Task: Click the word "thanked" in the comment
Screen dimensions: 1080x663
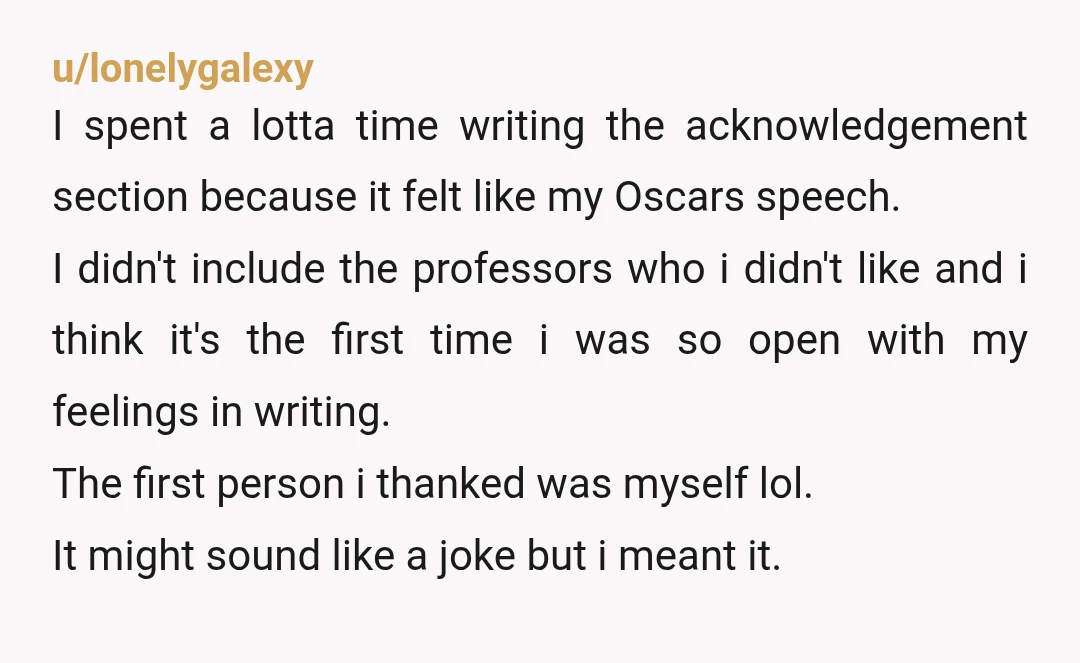Action: [x=450, y=483]
